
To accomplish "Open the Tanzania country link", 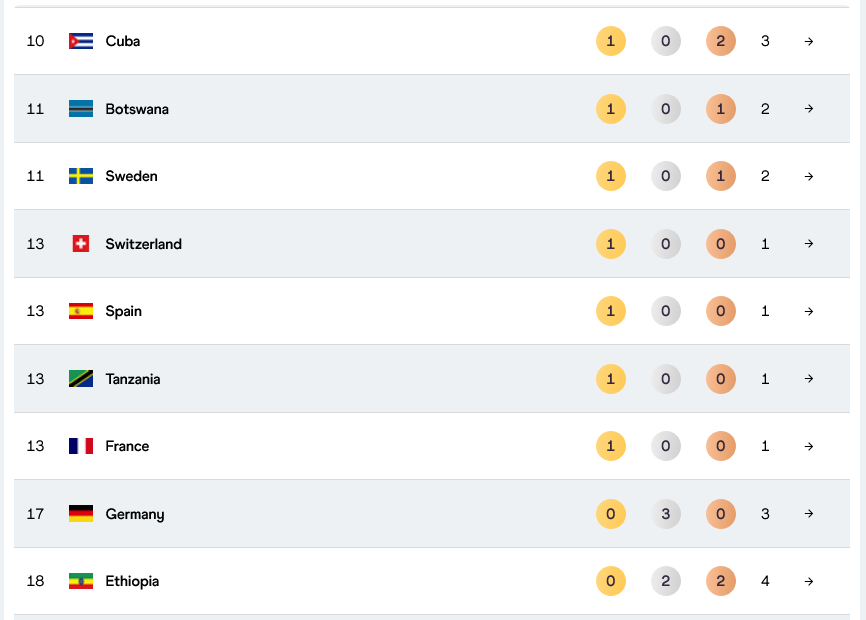I will (133, 379).
